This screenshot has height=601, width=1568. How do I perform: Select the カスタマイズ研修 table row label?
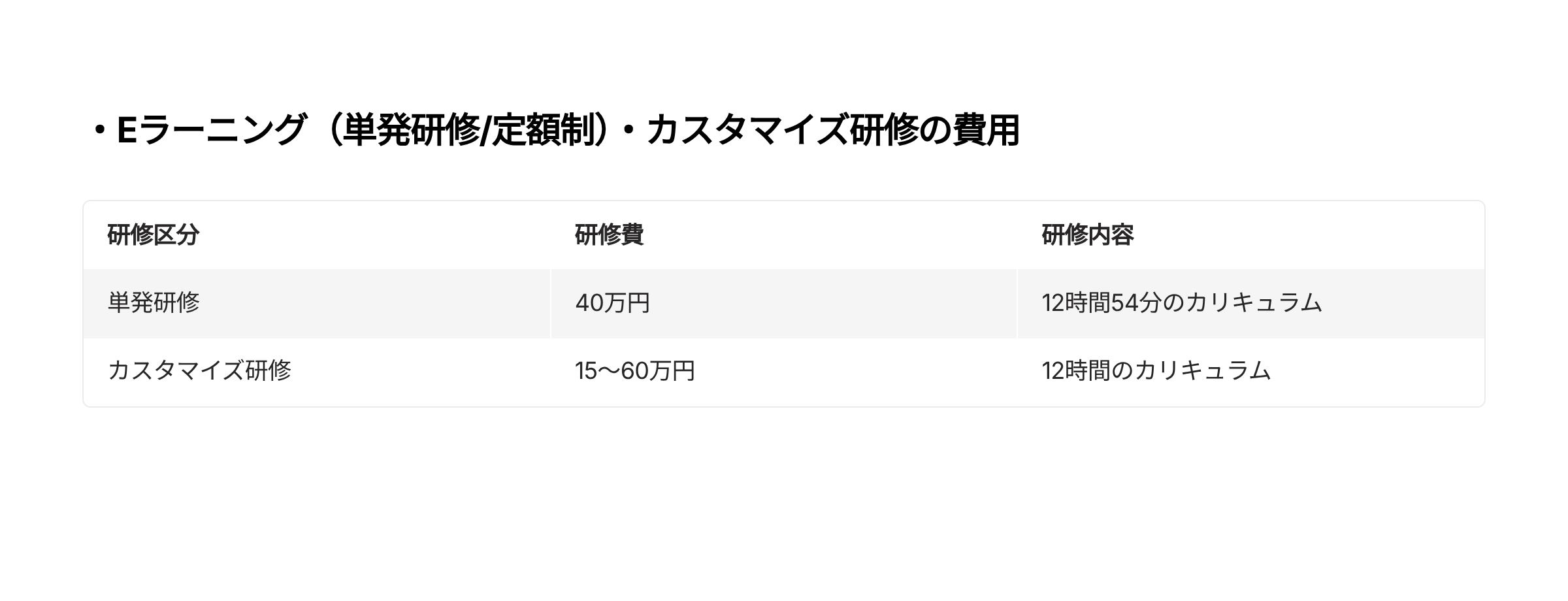[x=199, y=371]
